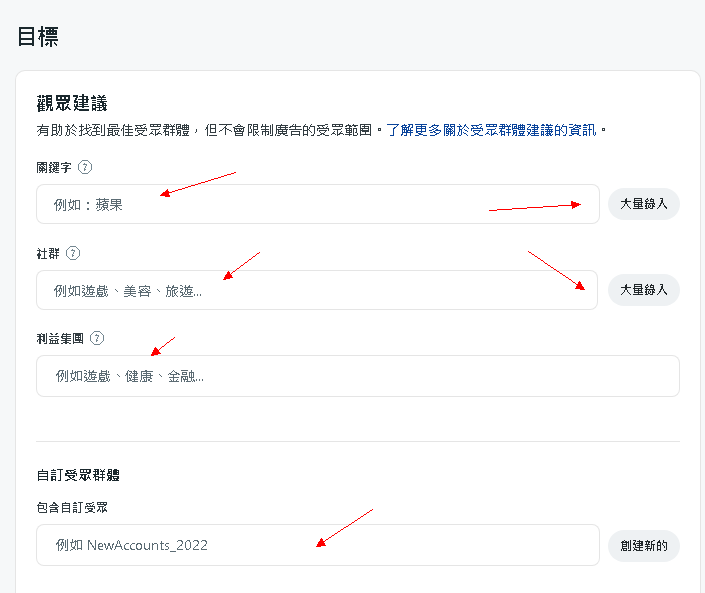Click the 包含自訂受眾 label text

coord(72,507)
